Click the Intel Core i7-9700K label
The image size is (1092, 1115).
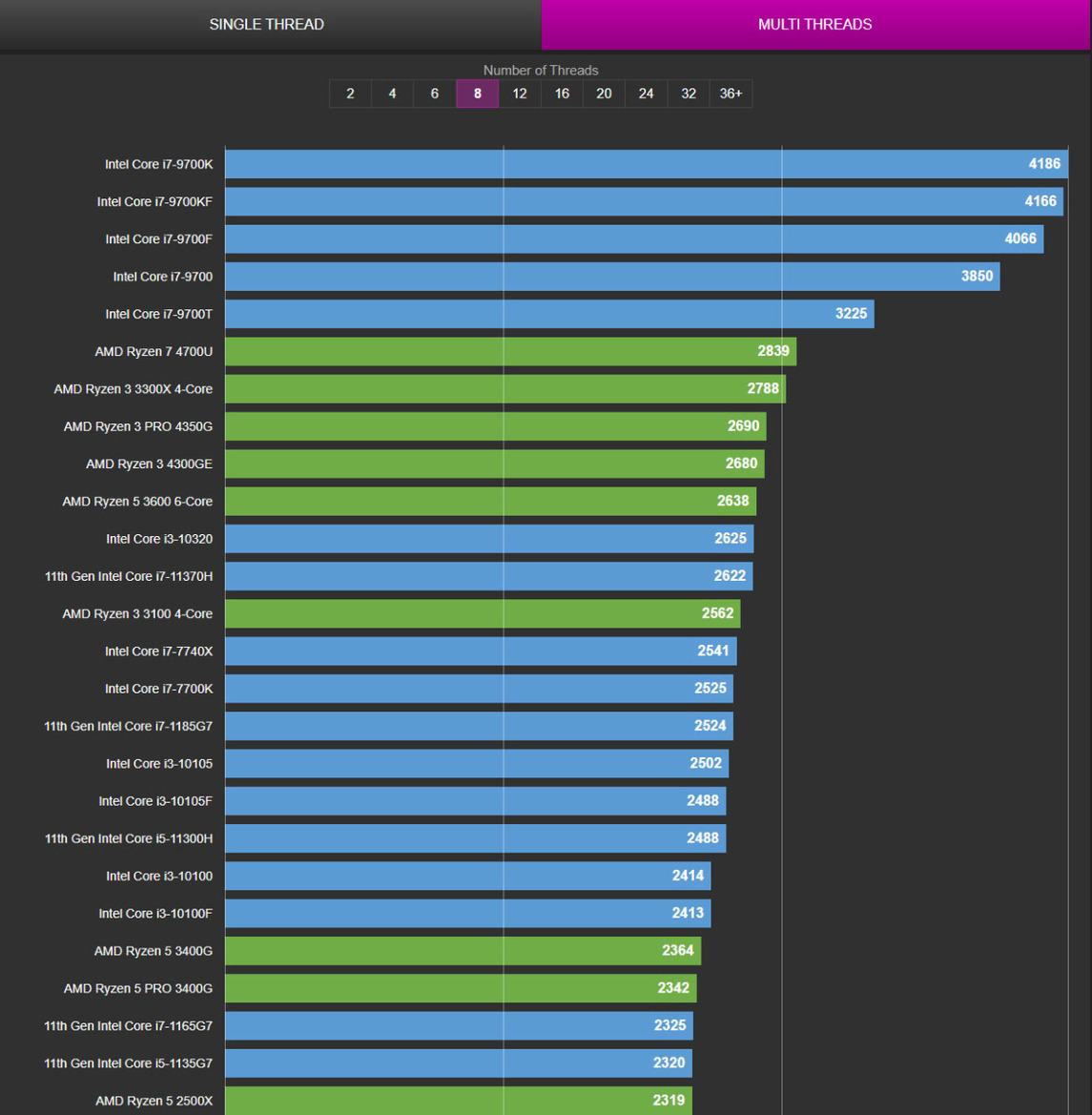(x=158, y=164)
